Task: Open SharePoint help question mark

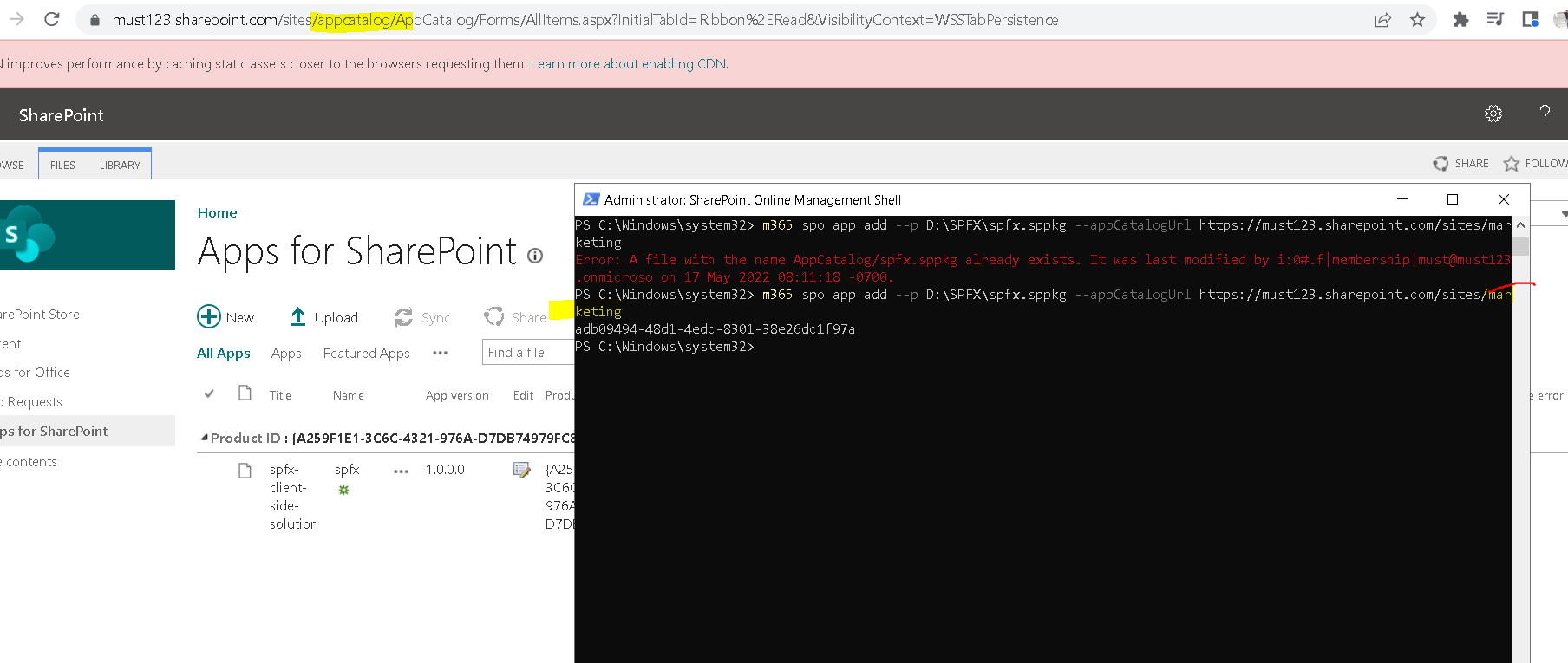Action: point(1545,114)
